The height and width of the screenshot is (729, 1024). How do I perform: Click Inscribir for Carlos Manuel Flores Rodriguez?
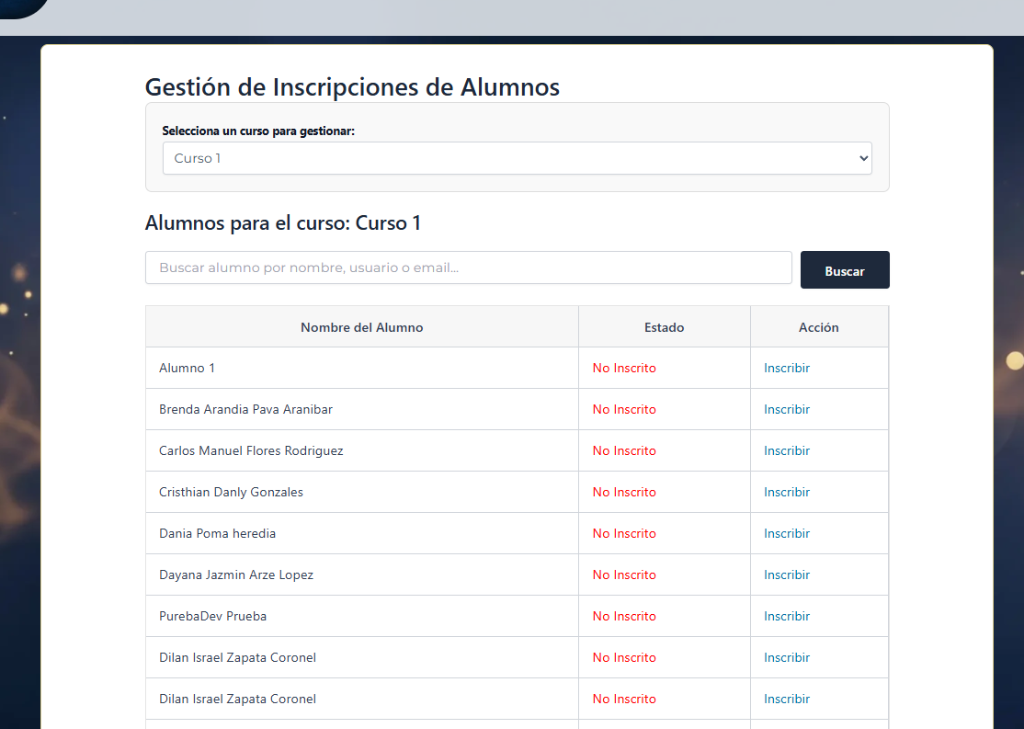point(787,450)
